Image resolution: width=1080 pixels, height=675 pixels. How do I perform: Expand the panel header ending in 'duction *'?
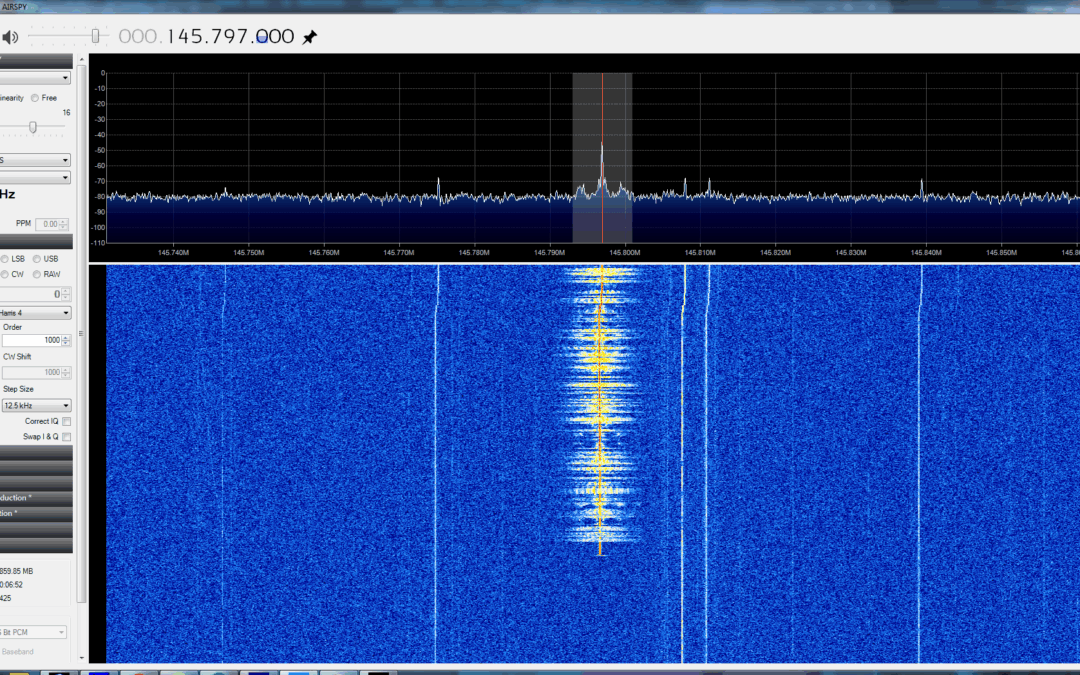coord(36,498)
